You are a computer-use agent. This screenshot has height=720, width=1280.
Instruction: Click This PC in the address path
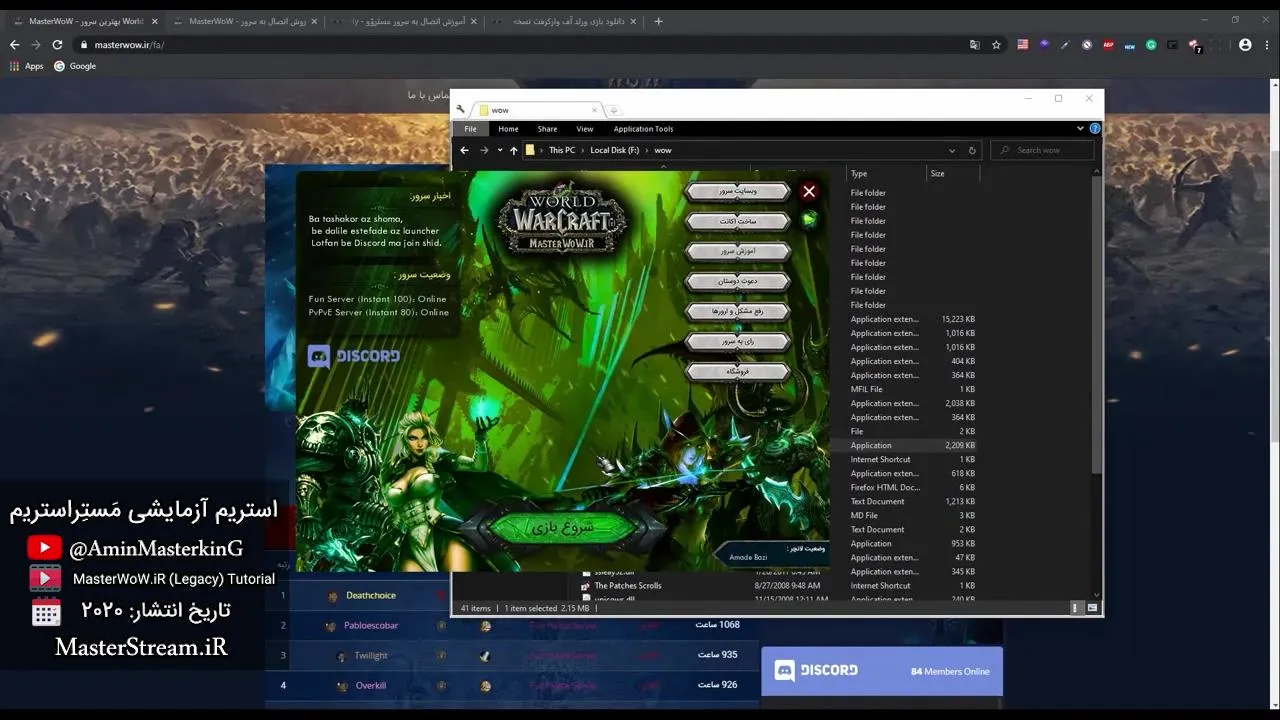pos(562,150)
